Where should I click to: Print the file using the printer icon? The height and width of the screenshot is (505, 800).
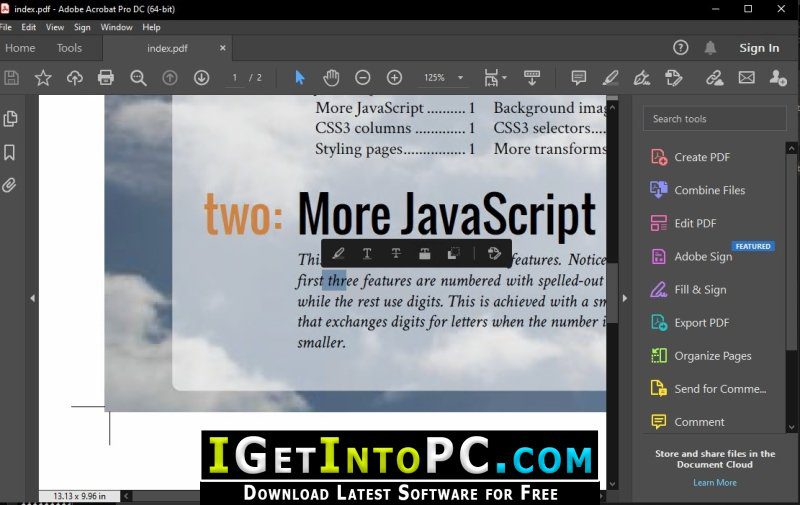pos(106,78)
